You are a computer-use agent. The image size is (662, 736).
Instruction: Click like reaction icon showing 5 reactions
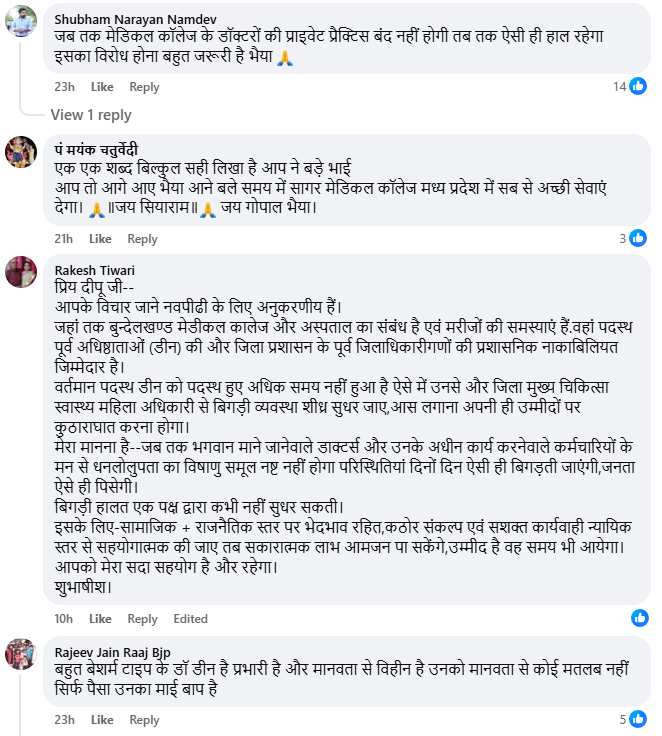(638, 719)
